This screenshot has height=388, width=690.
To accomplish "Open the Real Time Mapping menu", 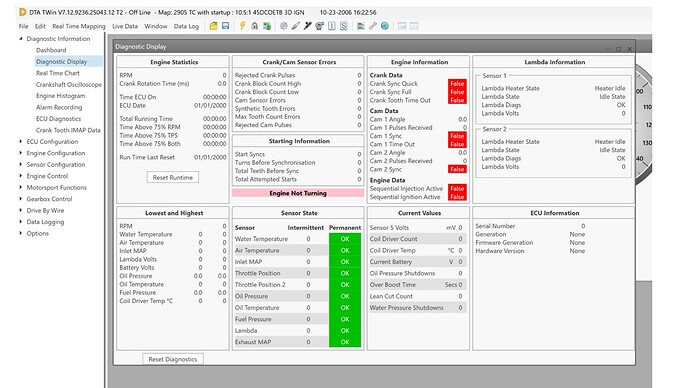I will [x=79, y=26].
